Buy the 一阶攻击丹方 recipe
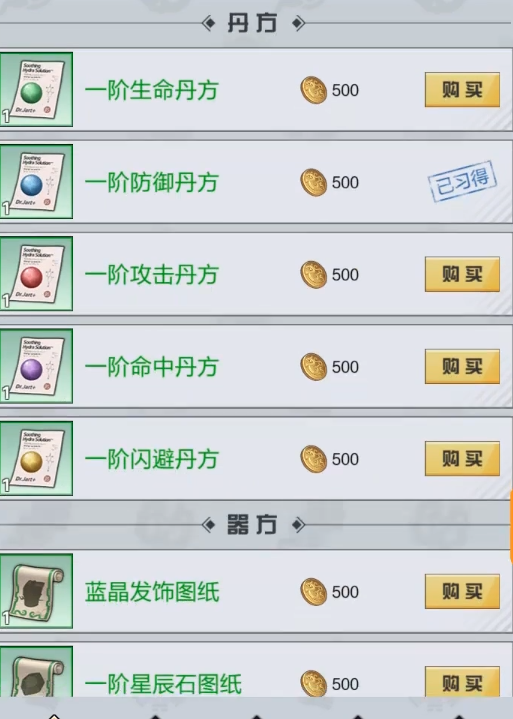The image size is (513, 719). (462, 274)
